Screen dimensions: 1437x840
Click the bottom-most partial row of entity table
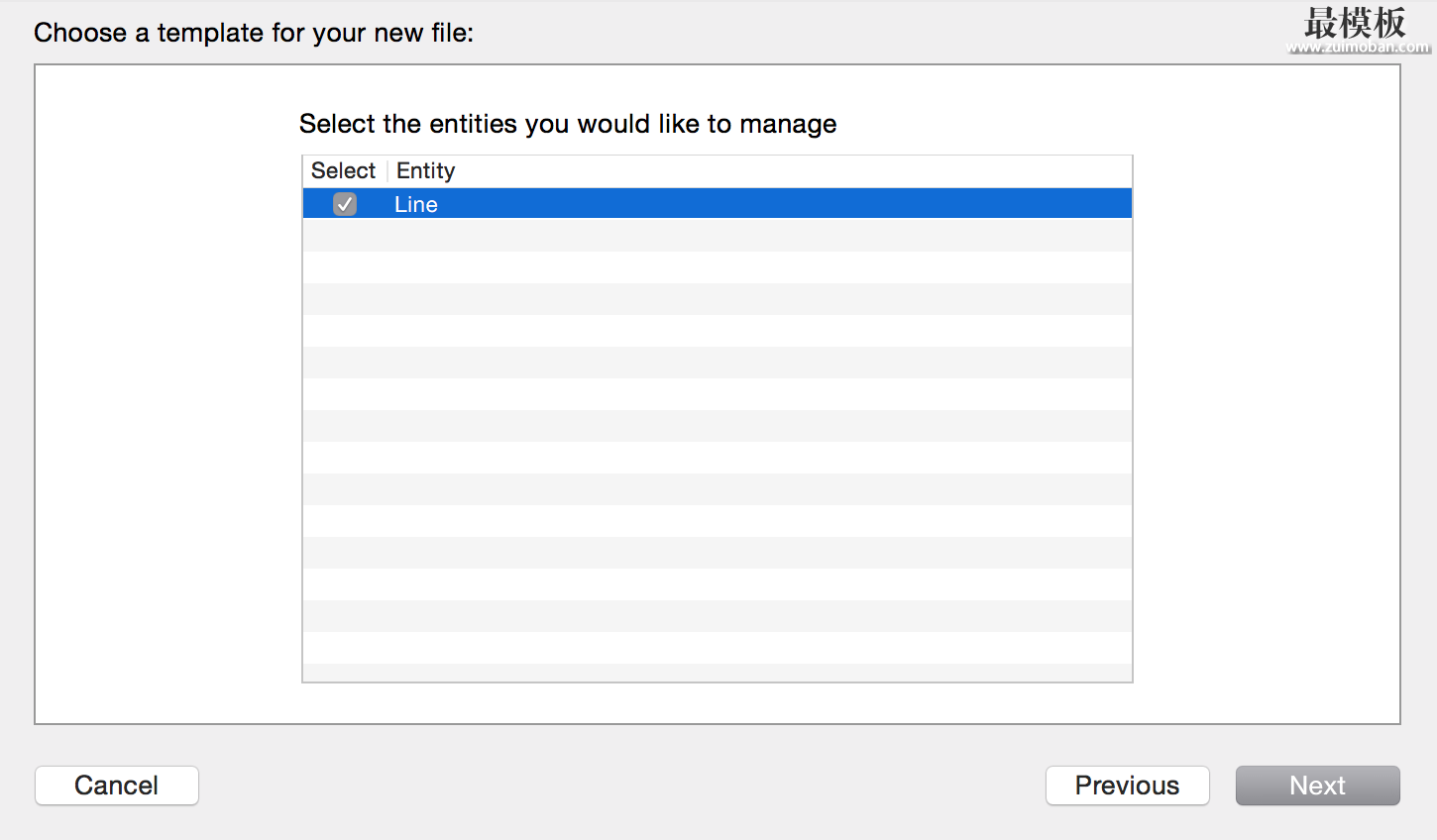pyautogui.click(x=718, y=673)
